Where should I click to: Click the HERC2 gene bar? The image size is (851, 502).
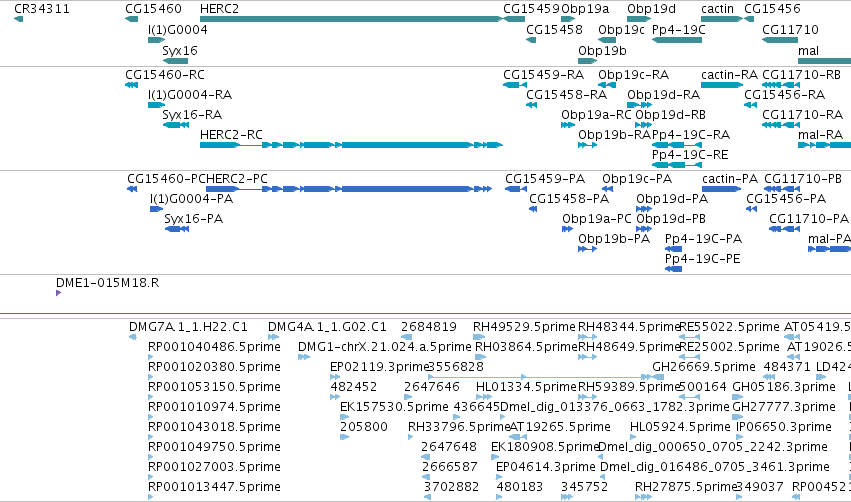point(352,19)
